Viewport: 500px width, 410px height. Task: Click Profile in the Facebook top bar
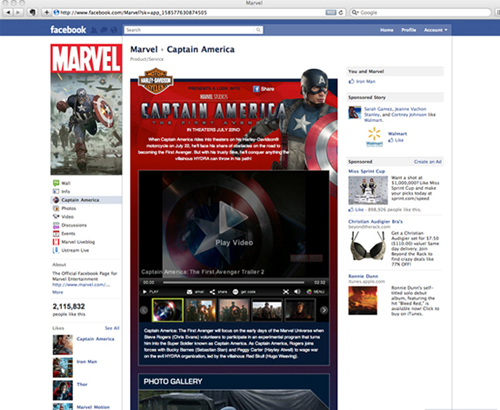click(x=408, y=30)
